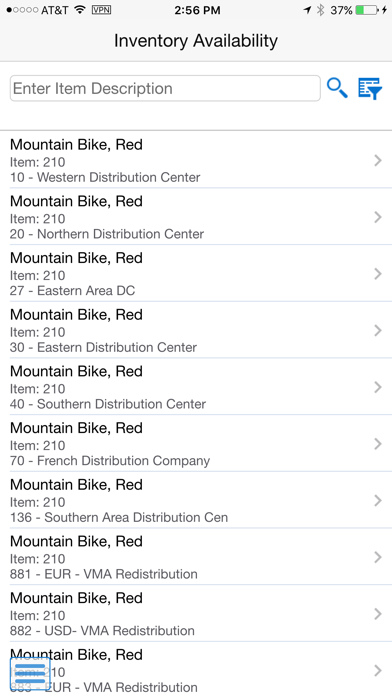392x696 pixels.
Task: Choose the 882 - USD- VMA Redistribution entry
Action: pyautogui.click(x=196, y=614)
